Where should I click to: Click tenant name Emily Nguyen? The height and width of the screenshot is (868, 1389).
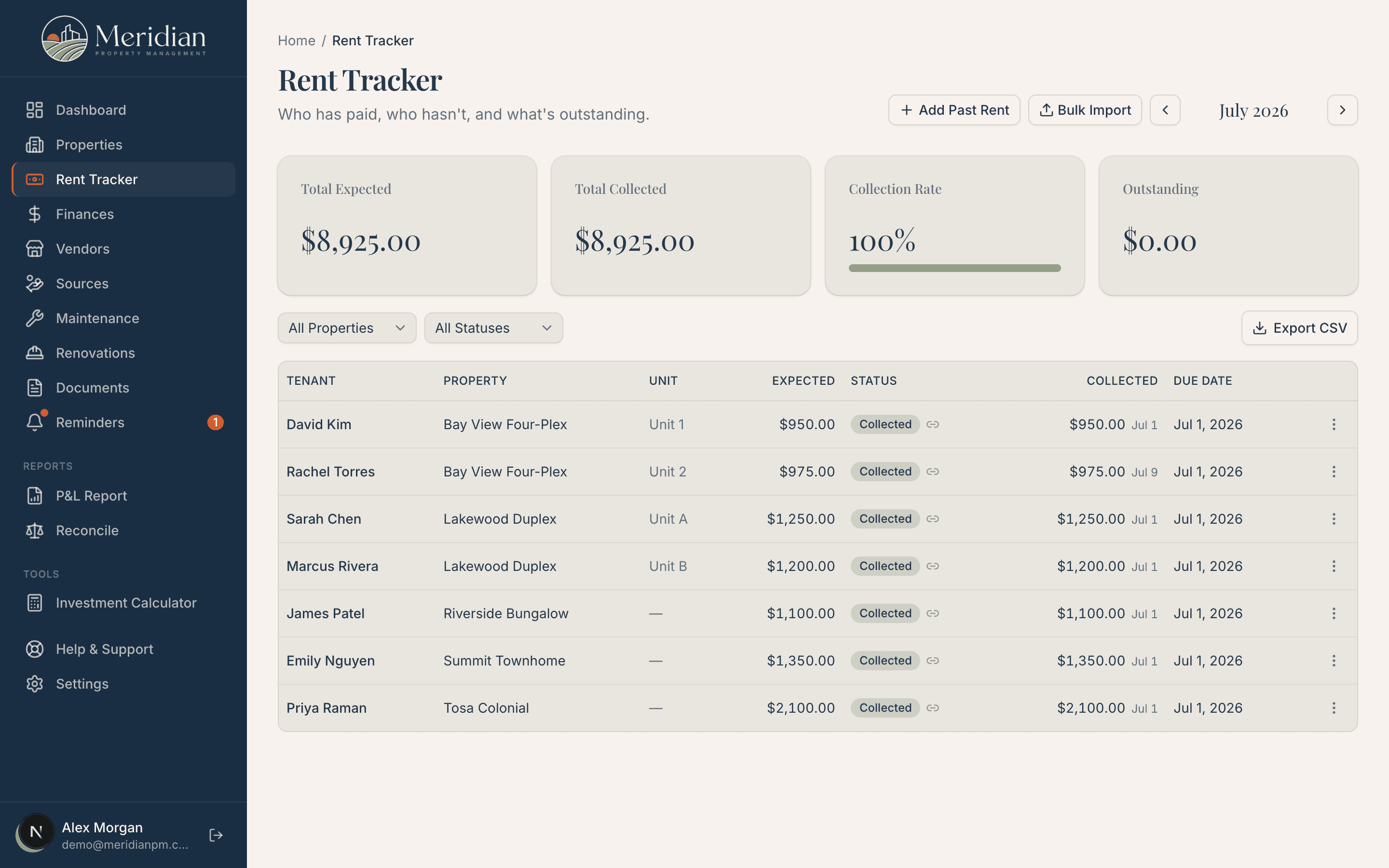click(330, 661)
